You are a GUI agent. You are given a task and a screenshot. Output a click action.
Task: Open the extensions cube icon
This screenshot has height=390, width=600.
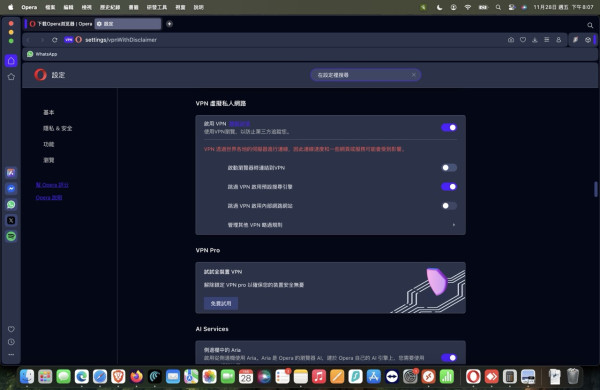588,40
